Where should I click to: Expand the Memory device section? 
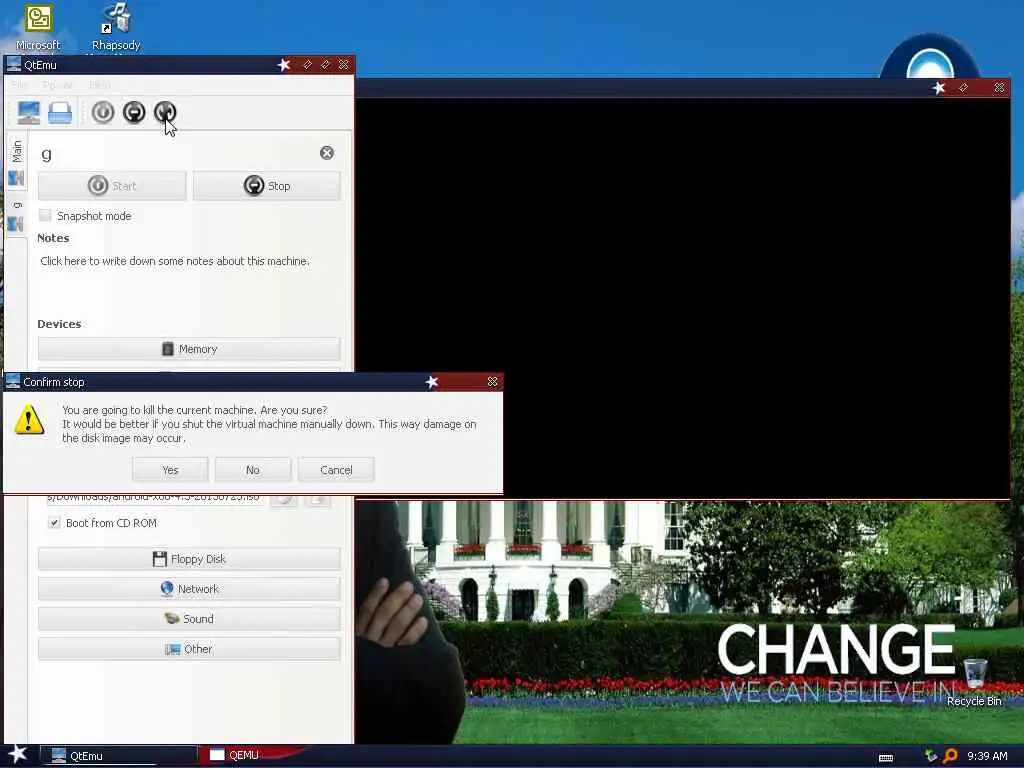point(189,349)
